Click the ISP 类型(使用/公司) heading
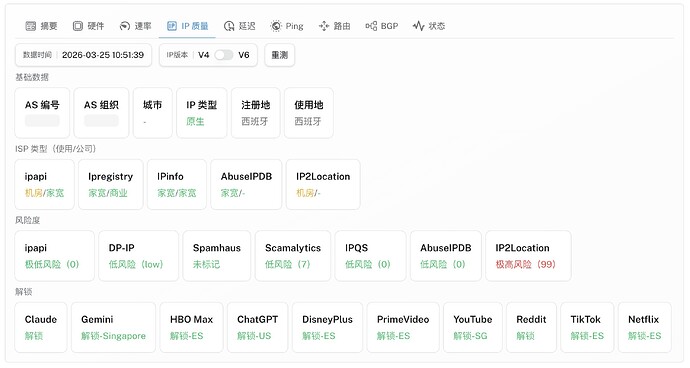The width and height of the screenshot is (690, 368). coord(55,149)
